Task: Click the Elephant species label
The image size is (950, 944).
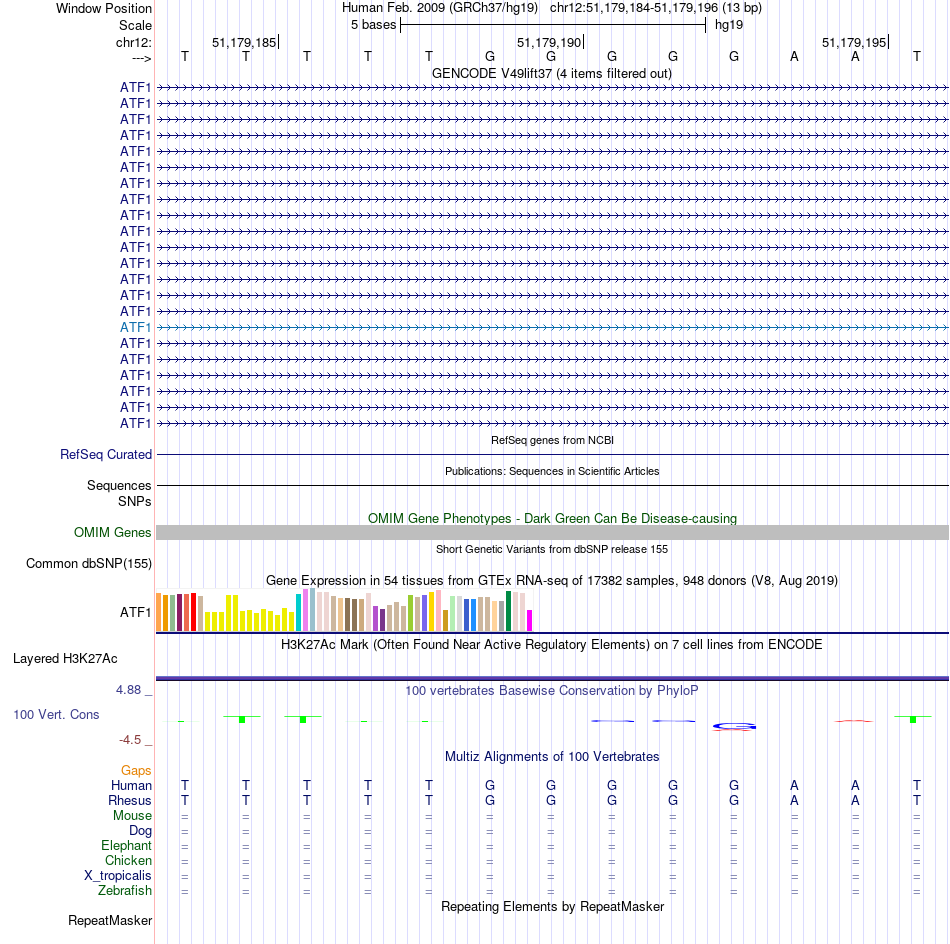Action: coord(127,845)
